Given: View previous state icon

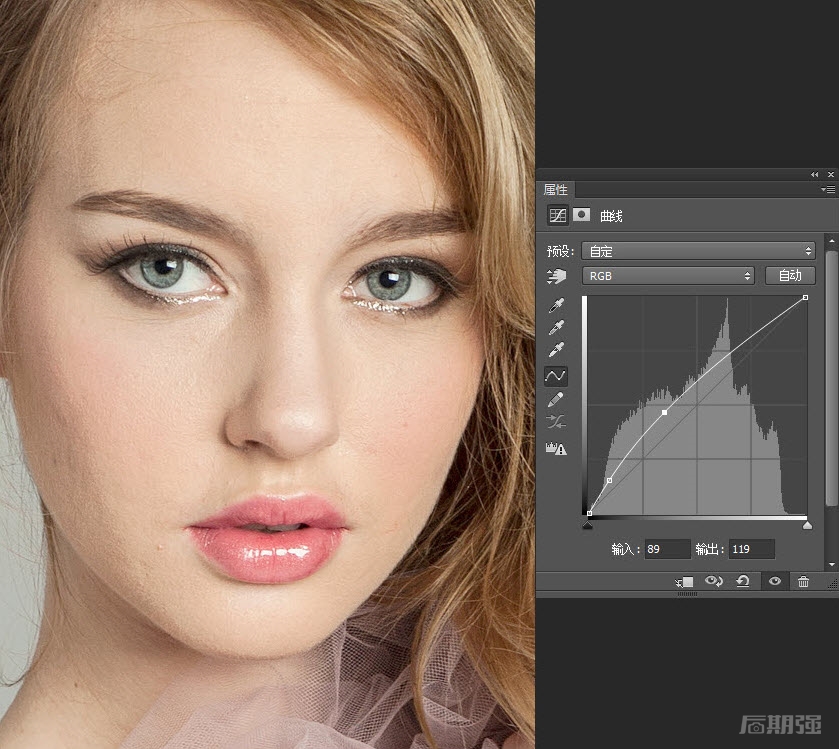Looking at the screenshot, I should (713, 581).
